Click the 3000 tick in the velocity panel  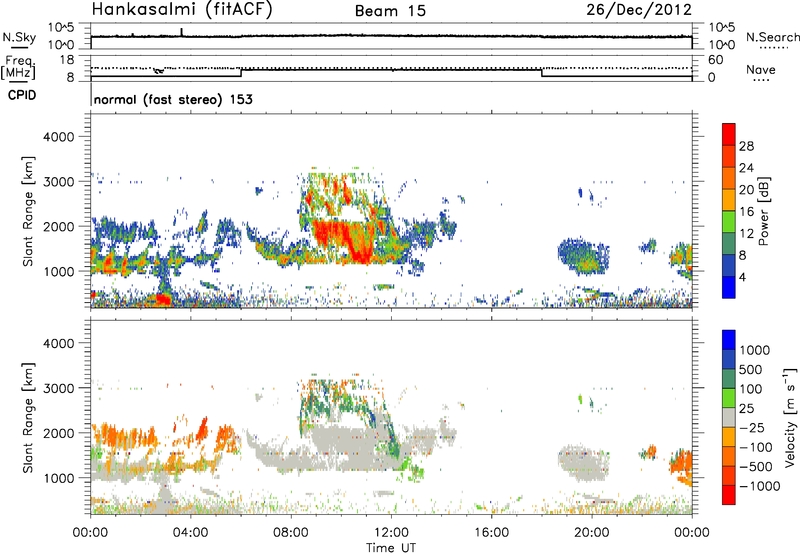(58, 388)
